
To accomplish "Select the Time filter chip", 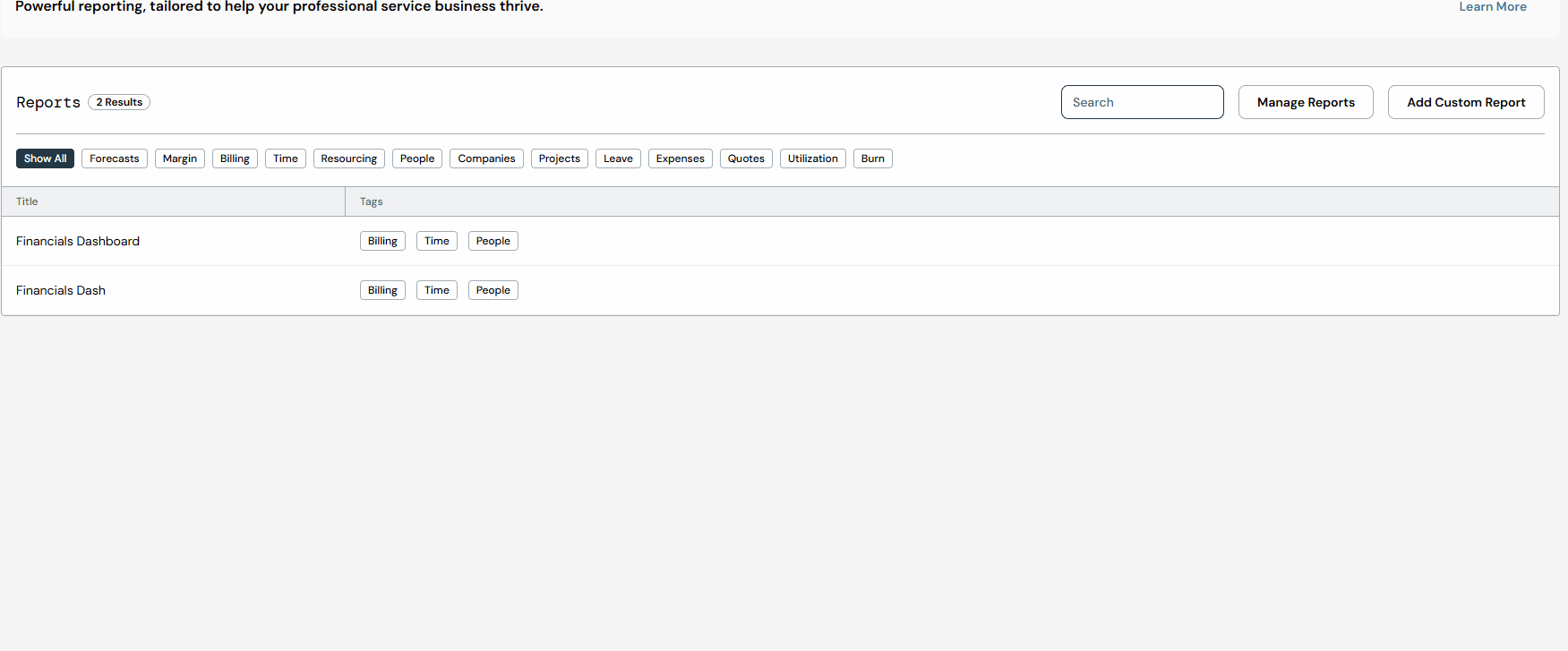I will (x=286, y=158).
